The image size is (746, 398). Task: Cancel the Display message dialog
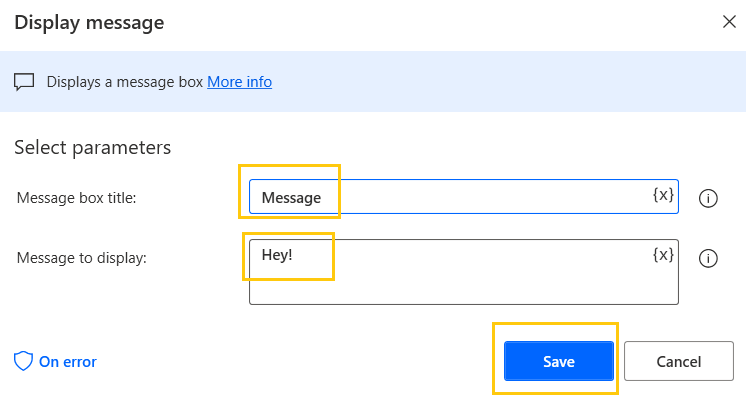678,361
